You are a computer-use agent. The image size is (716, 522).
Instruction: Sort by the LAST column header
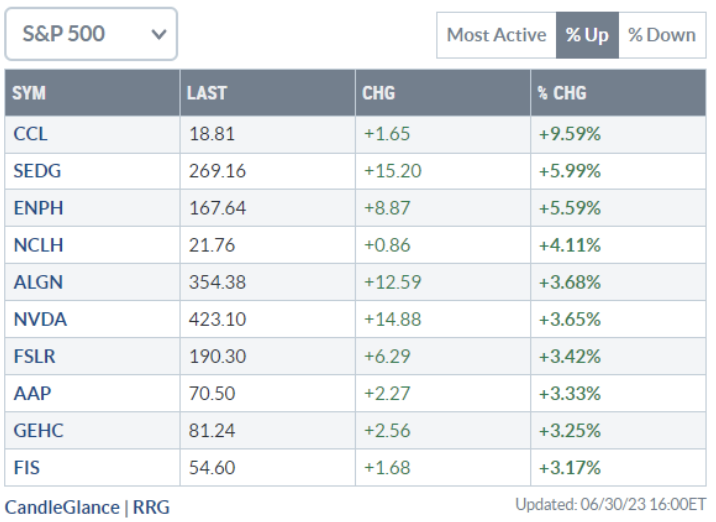coord(207,94)
